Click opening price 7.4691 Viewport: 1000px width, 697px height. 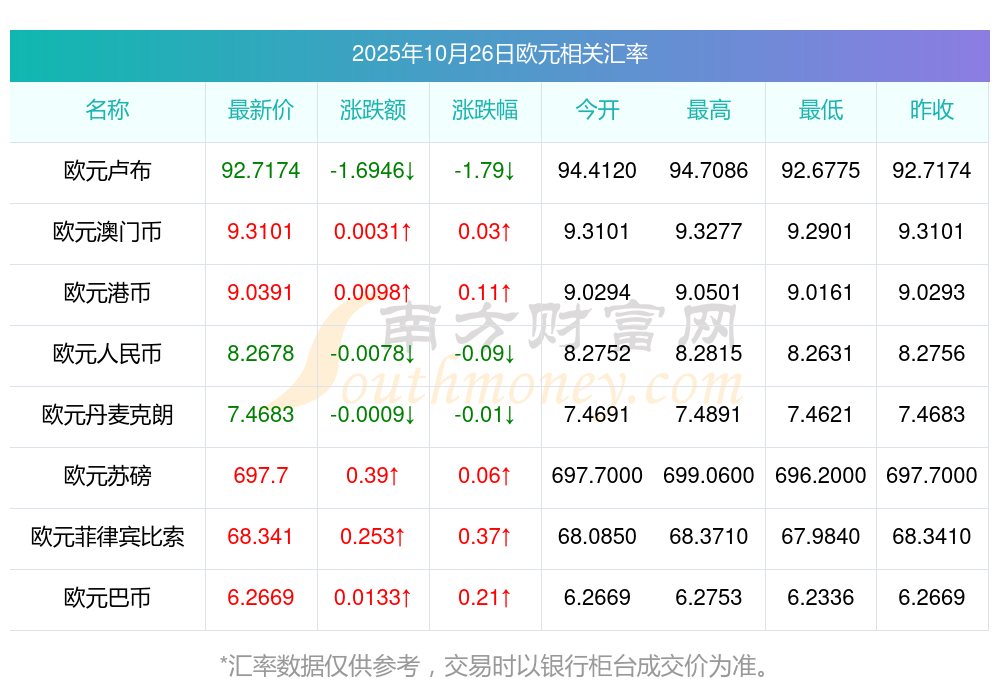pyautogui.click(x=597, y=415)
